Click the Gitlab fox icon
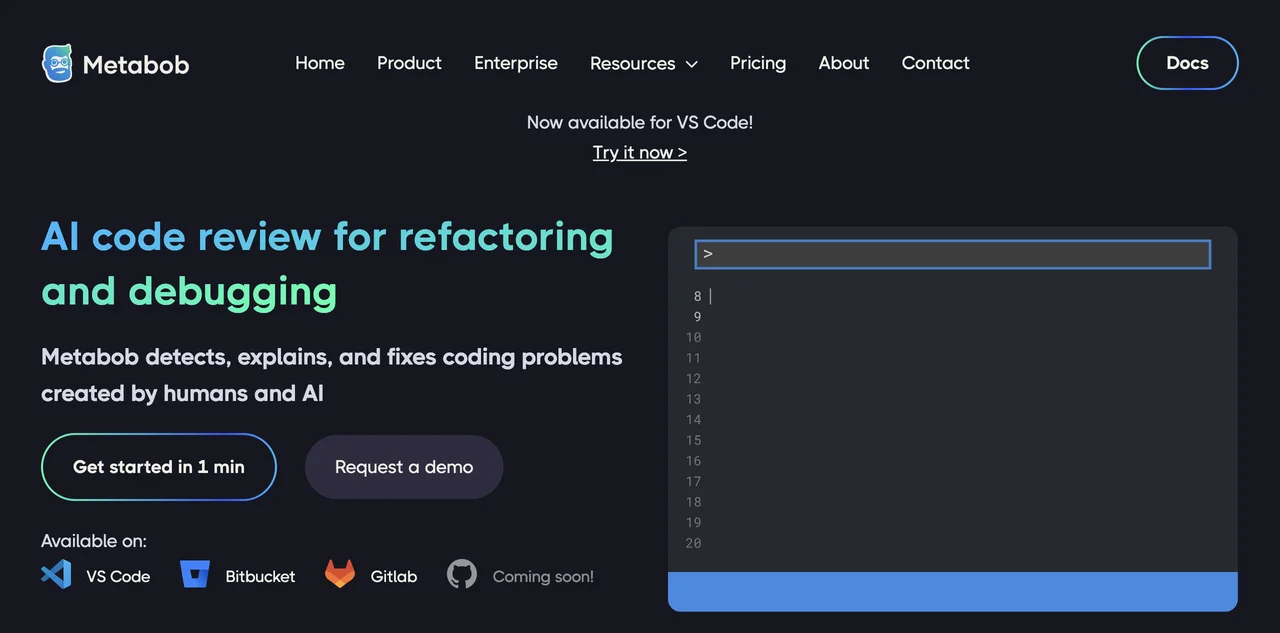The height and width of the screenshot is (633, 1280). point(340,575)
